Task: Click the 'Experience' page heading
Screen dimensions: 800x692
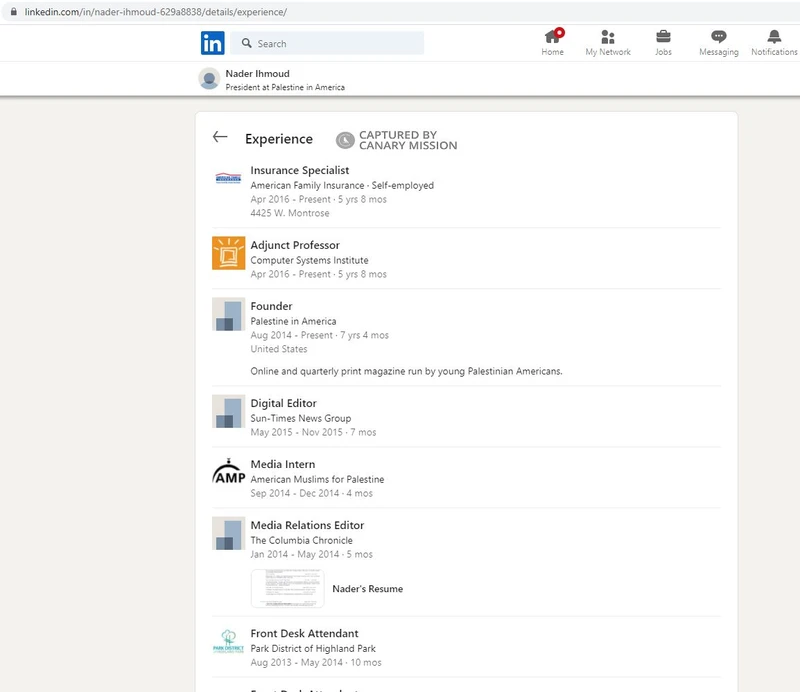Action: pyautogui.click(x=279, y=139)
